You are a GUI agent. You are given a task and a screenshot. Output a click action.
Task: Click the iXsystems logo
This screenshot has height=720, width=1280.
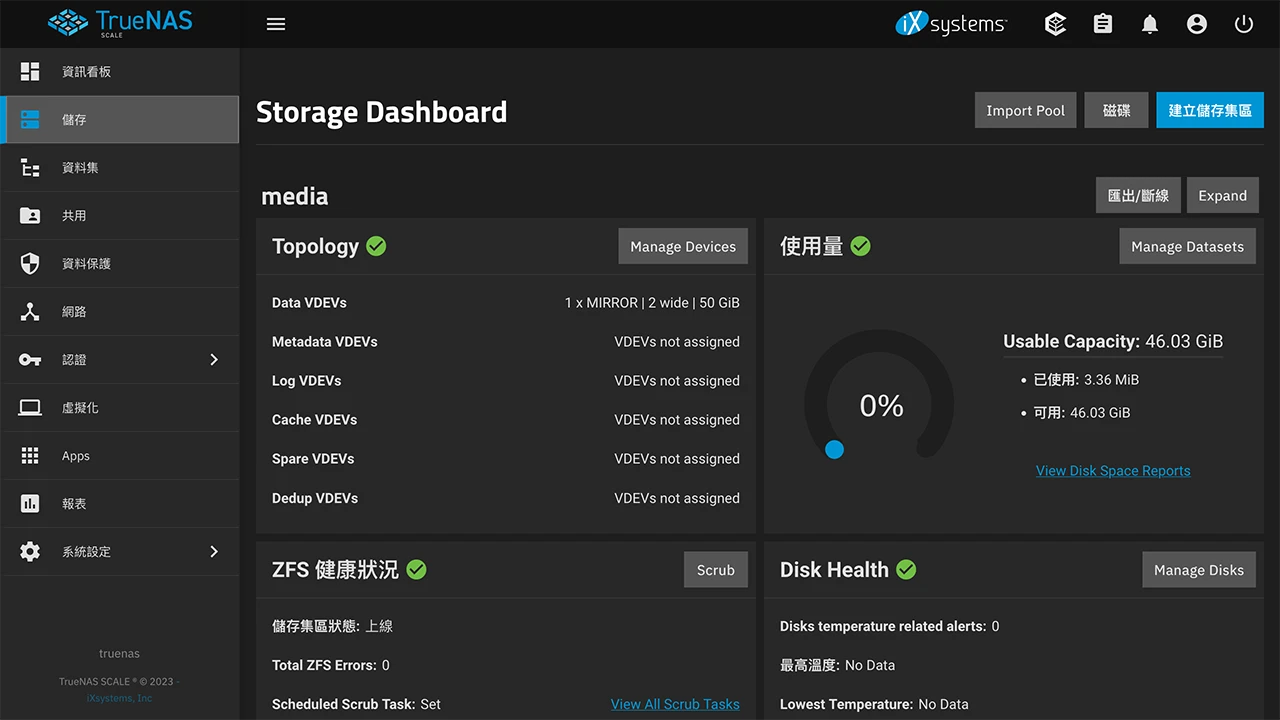click(x=951, y=24)
